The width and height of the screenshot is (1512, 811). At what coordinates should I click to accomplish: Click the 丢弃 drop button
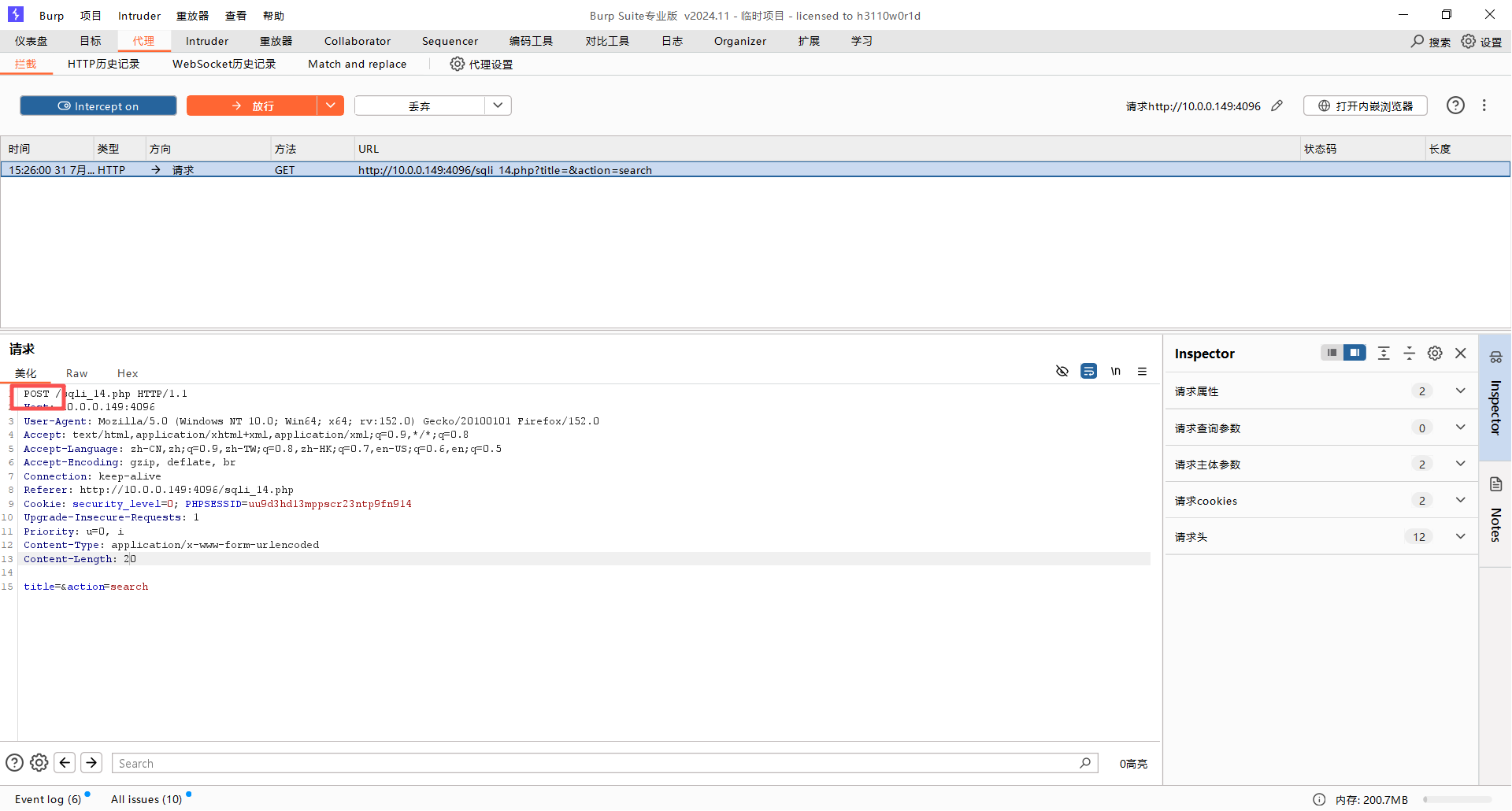(419, 106)
